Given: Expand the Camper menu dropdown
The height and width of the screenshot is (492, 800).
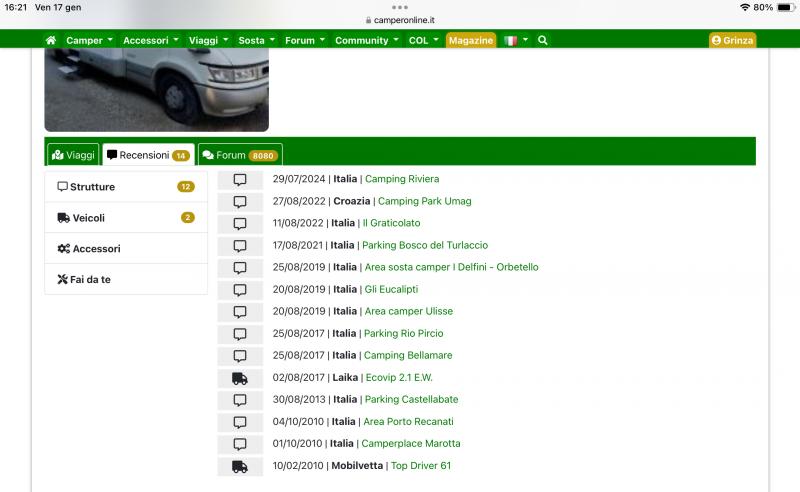Looking at the screenshot, I should 90,40.
